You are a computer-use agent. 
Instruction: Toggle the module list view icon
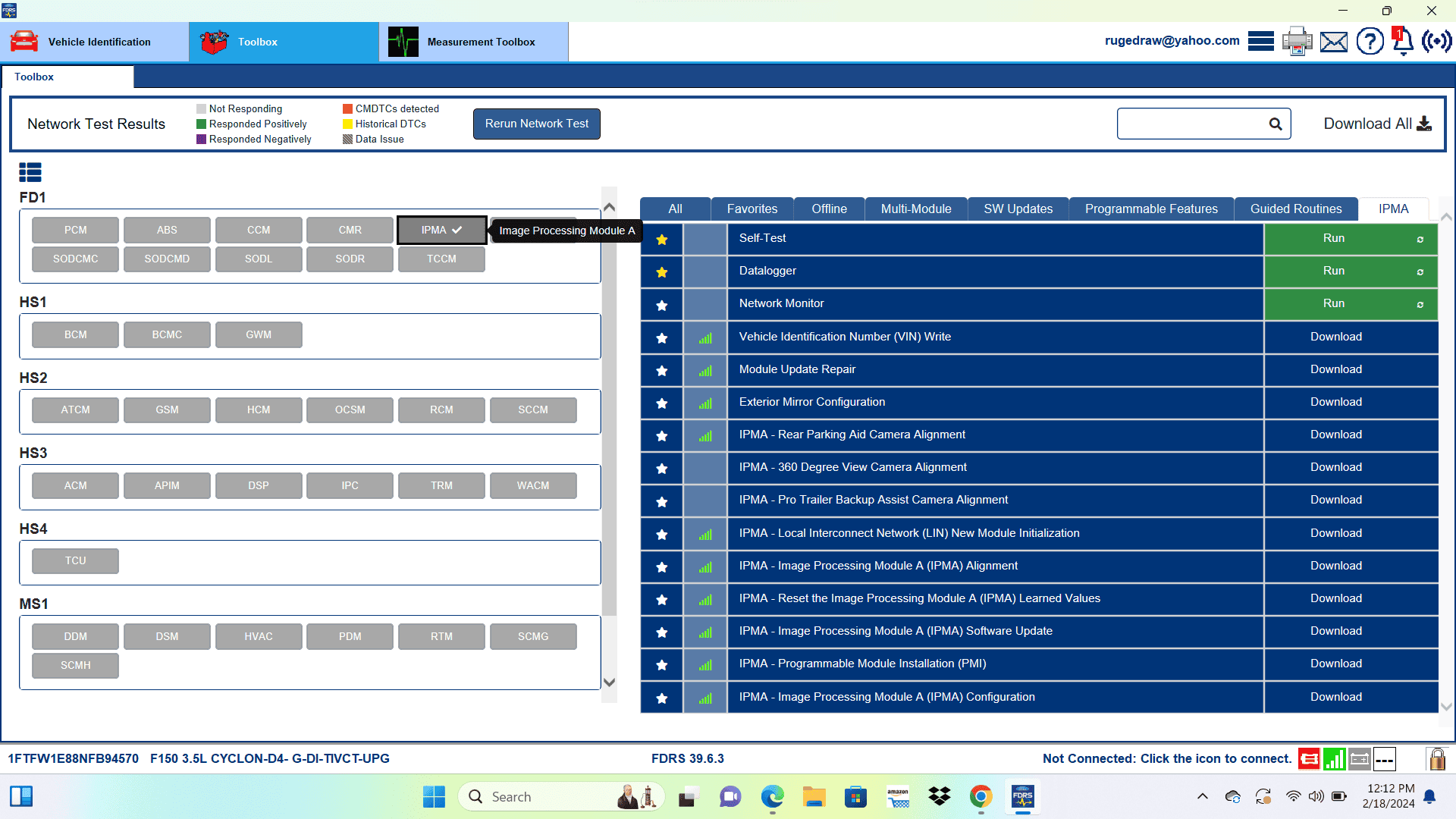coord(30,173)
